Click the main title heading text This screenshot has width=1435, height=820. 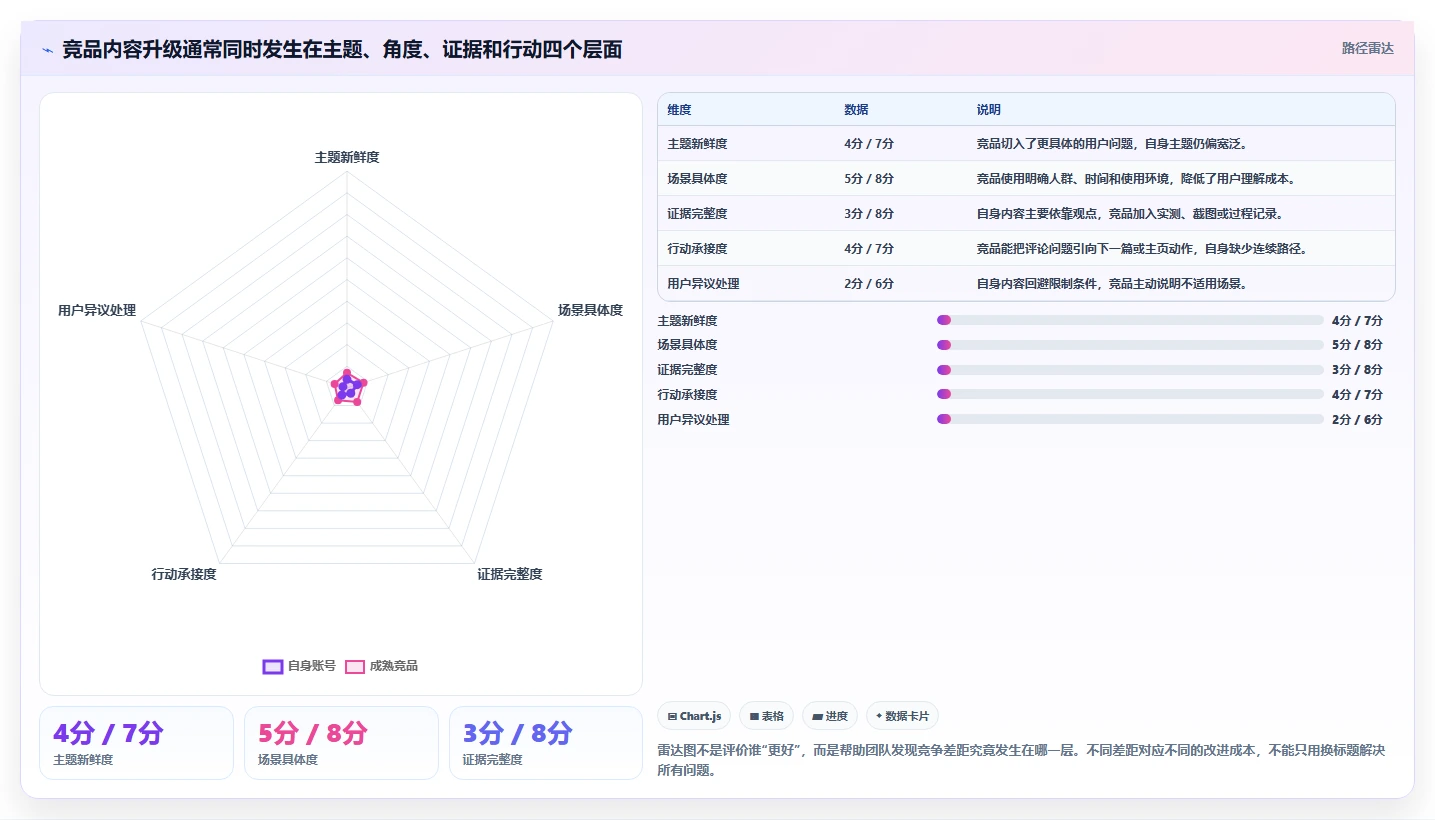[342, 49]
